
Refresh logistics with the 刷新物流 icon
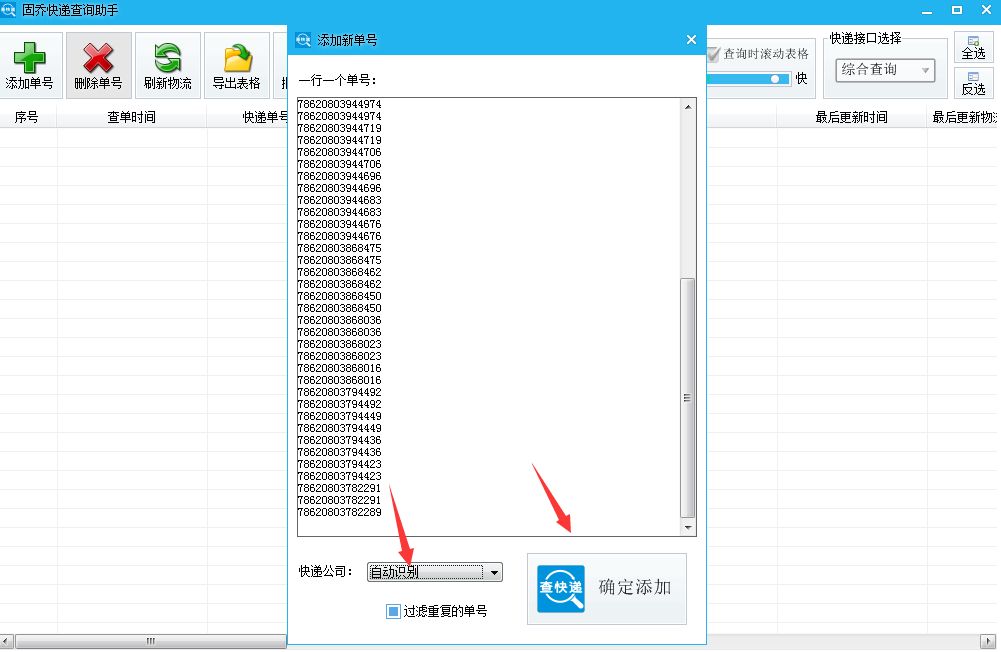[166, 64]
